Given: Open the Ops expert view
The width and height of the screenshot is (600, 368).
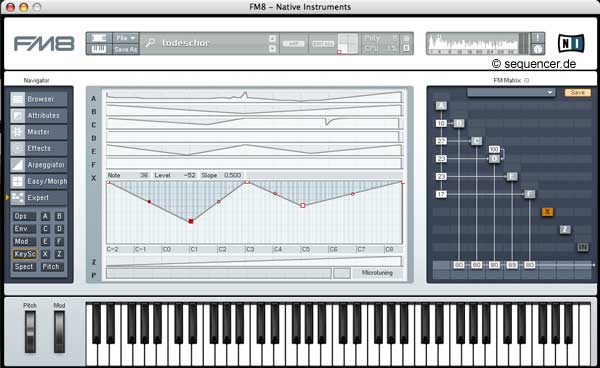Looking at the screenshot, I should coord(24,216).
